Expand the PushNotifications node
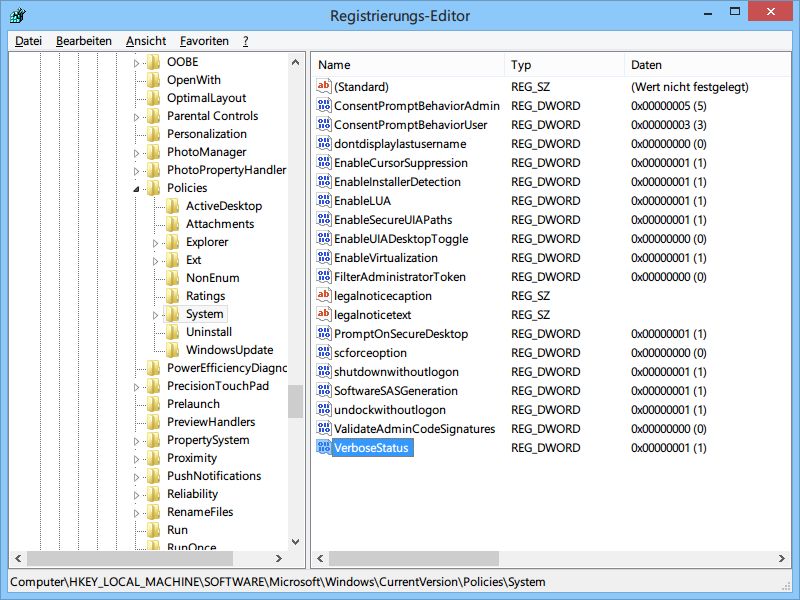Image resolution: width=800 pixels, height=600 pixels. pos(136,477)
